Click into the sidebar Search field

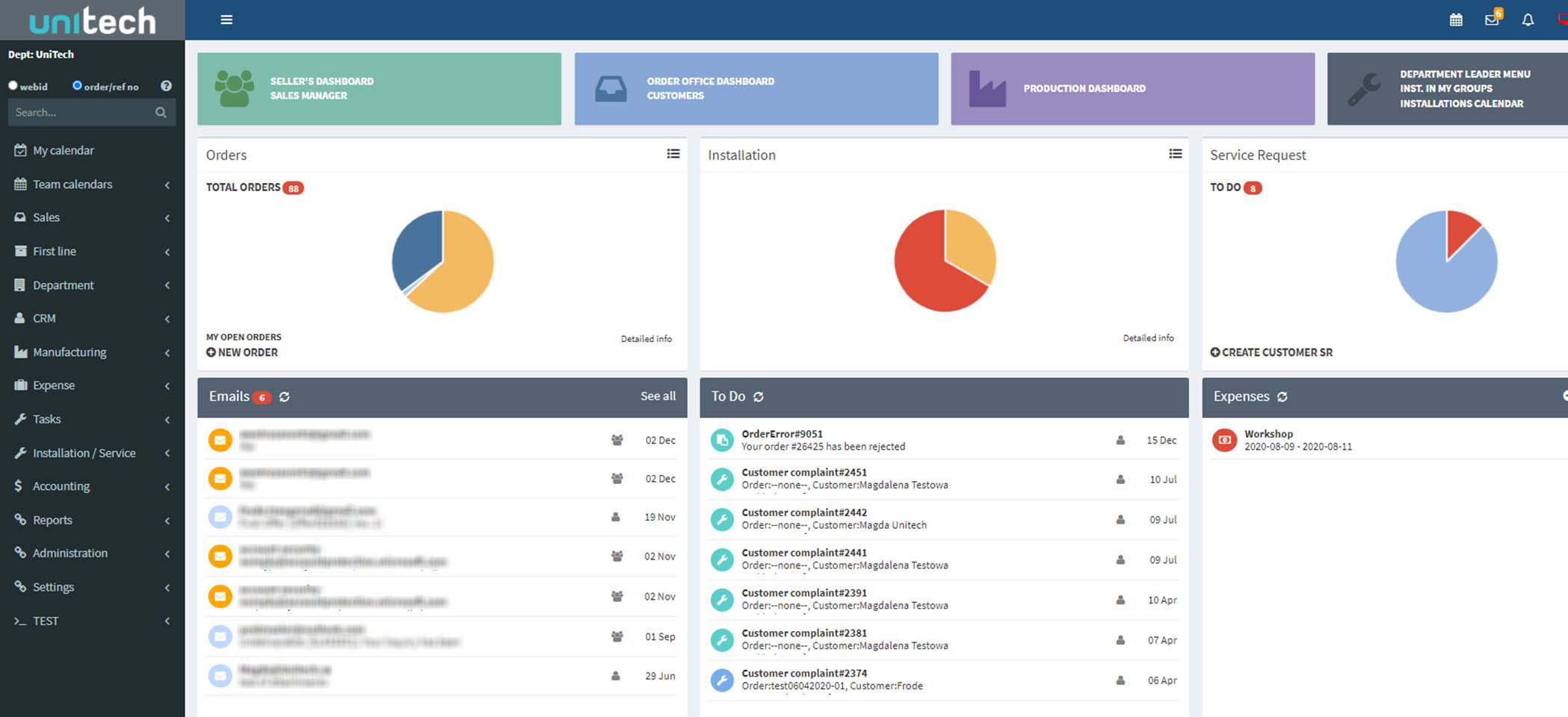coord(81,113)
